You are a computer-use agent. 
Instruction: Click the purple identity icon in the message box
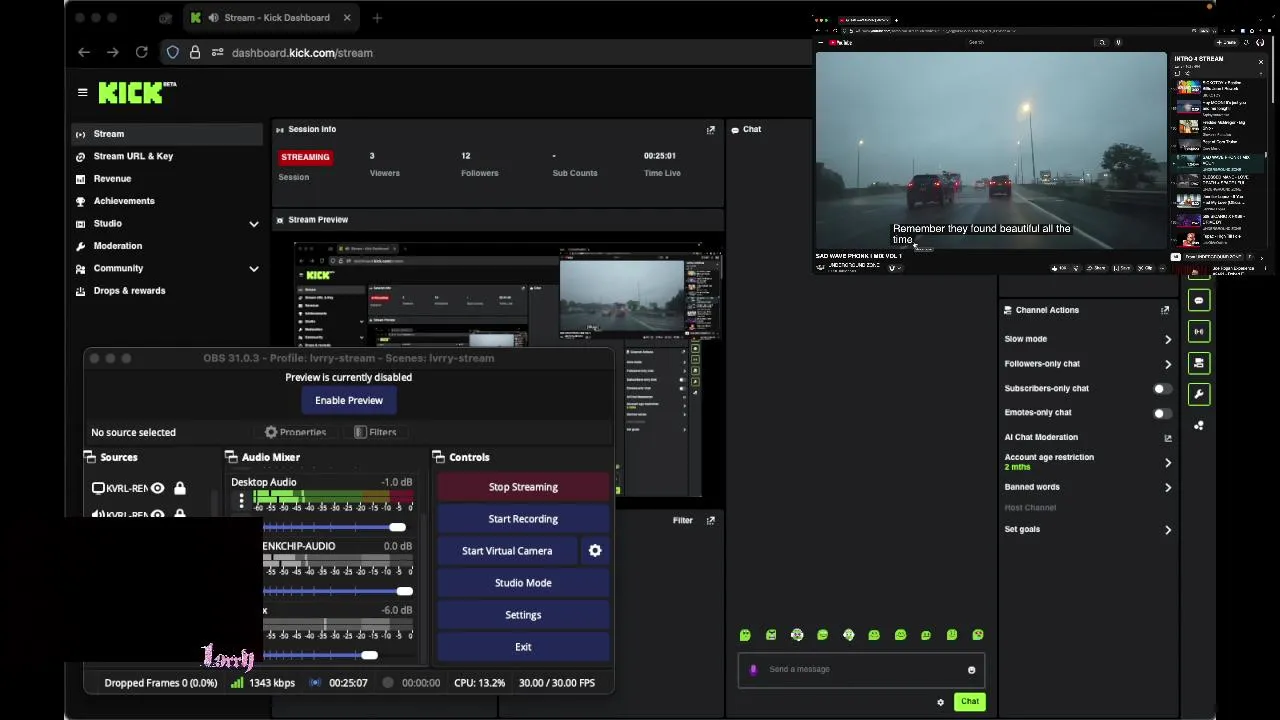tap(753, 670)
